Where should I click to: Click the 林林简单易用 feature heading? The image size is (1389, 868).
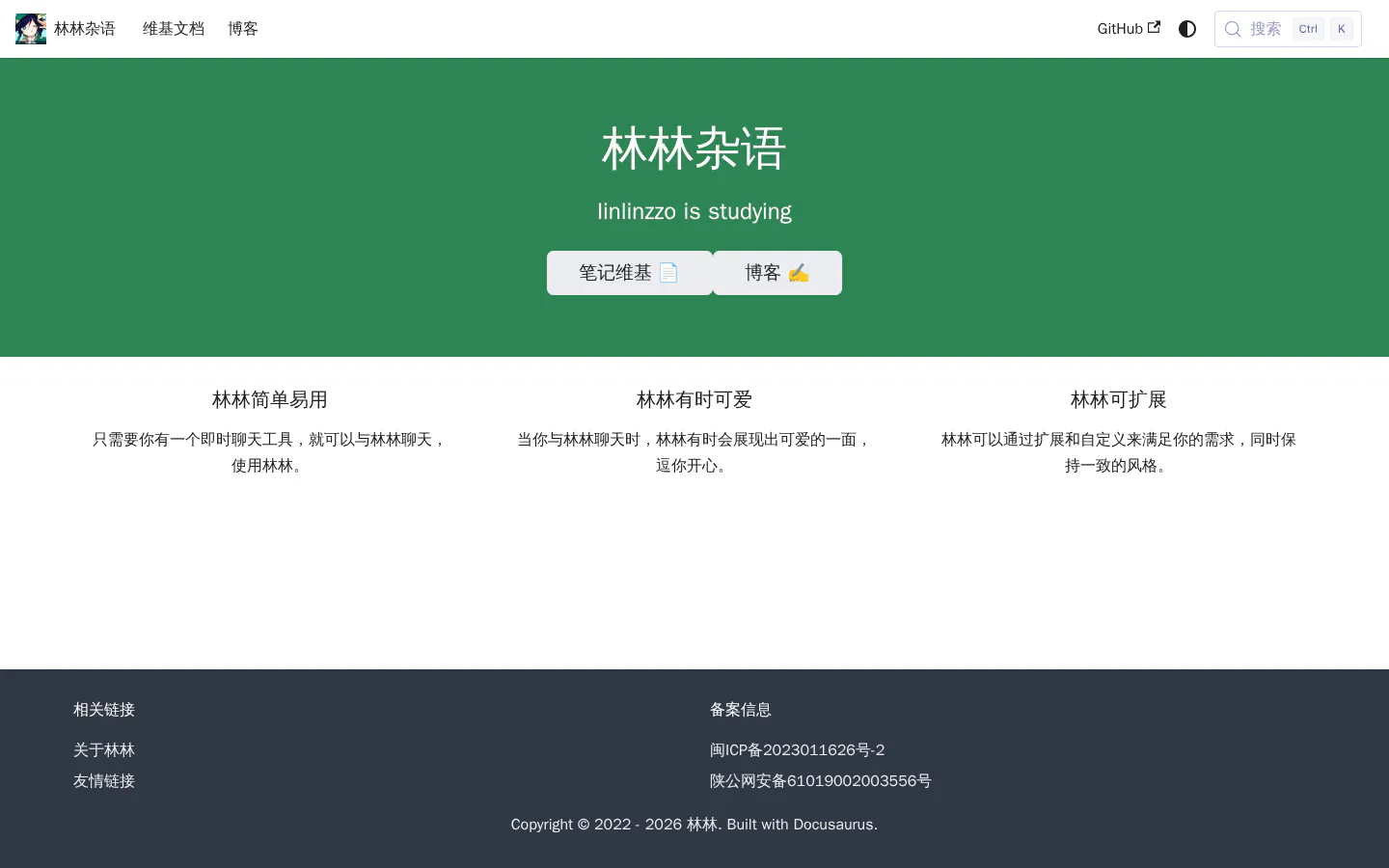click(x=270, y=399)
